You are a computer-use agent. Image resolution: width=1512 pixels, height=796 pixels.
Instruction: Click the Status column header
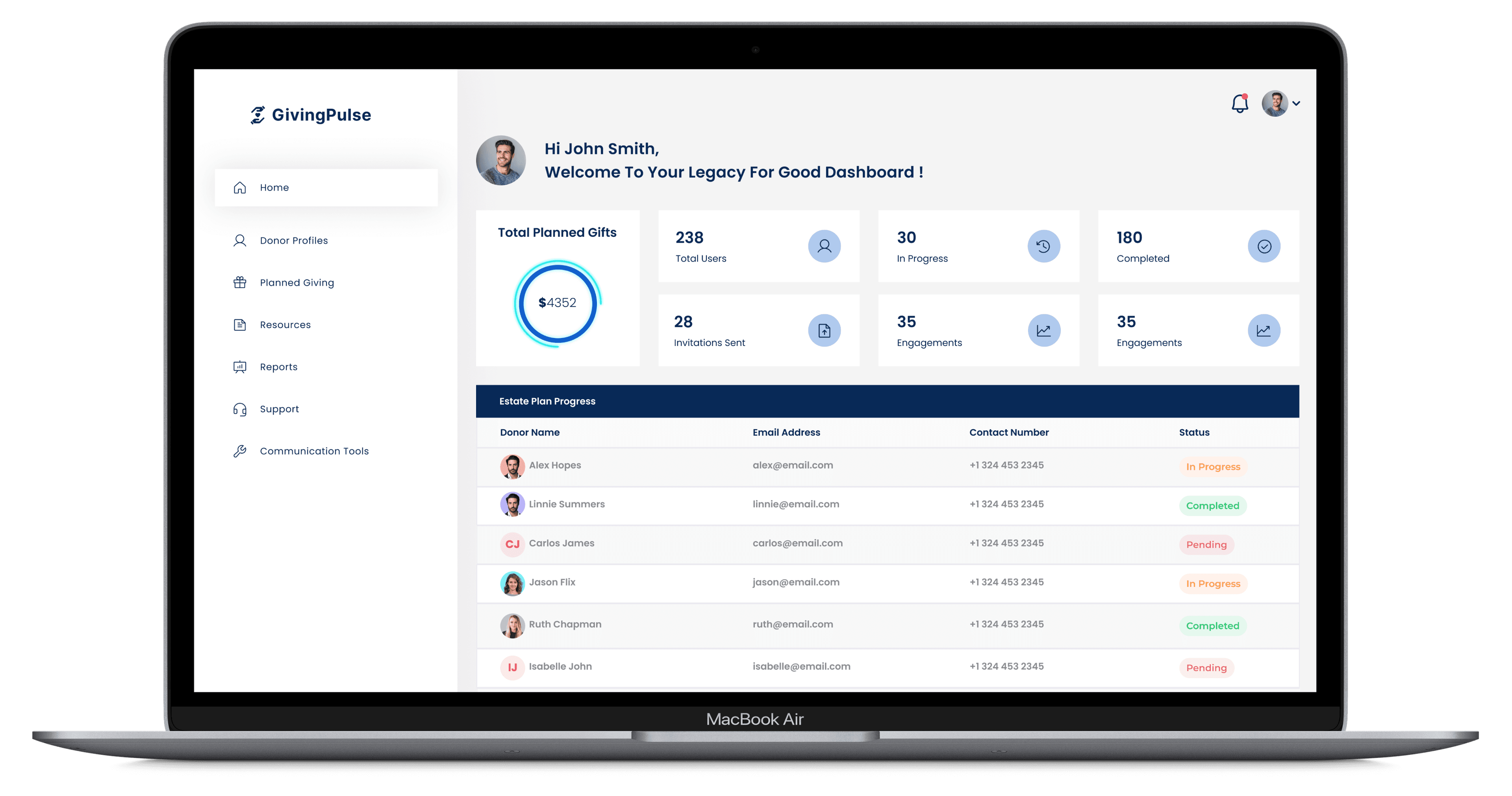(x=1194, y=432)
